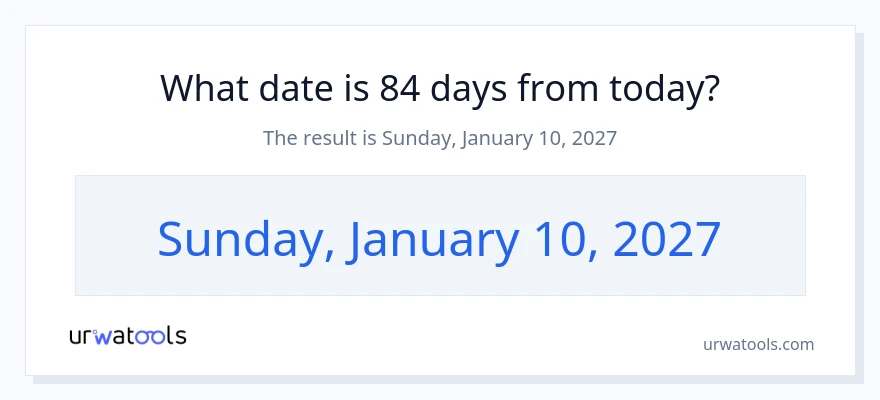The image size is (880, 400).
Task: Click the subtitle 'The result is Sunday, January 10, 2027'
Action: coord(440,137)
